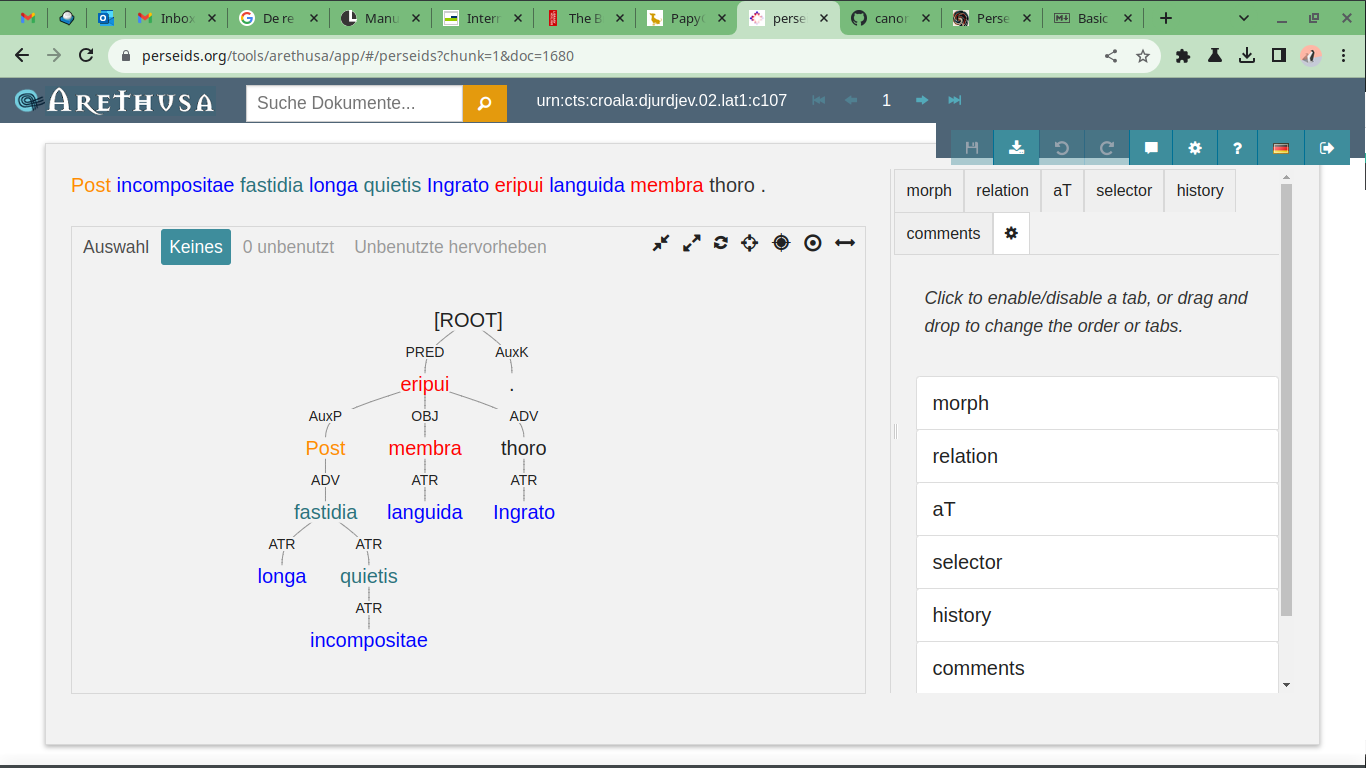Screen dimensions: 1366x768
Task: Toggle the selector tab list entry
Action: tap(1097, 562)
